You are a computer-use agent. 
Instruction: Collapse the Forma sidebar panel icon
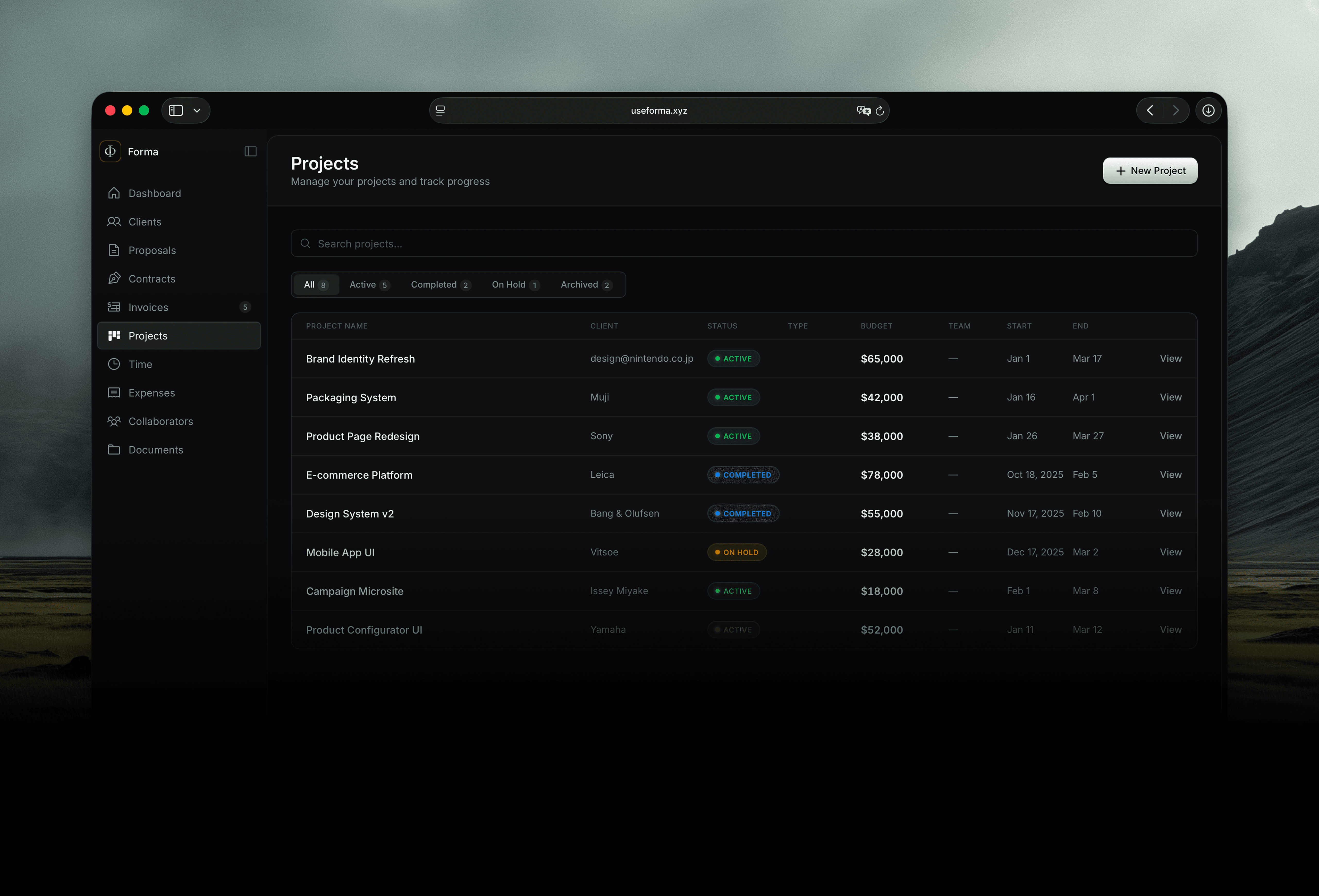coord(250,151)
